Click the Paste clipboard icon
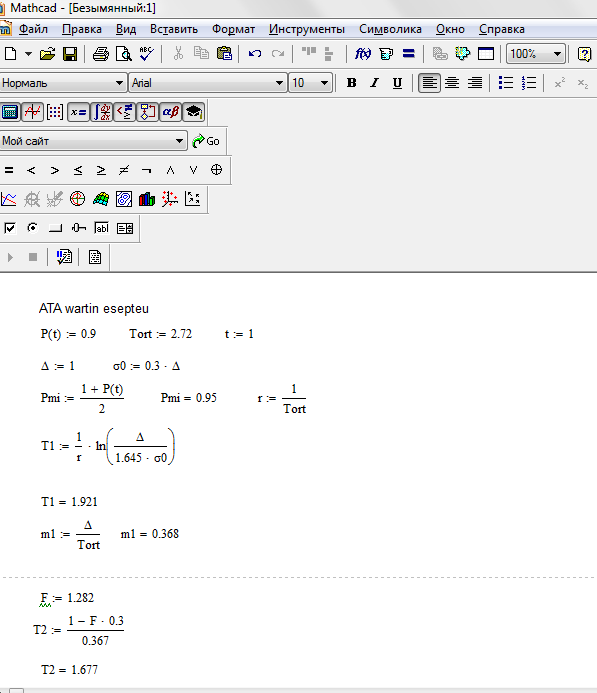 pyautogui.click(x=224, y=53)
